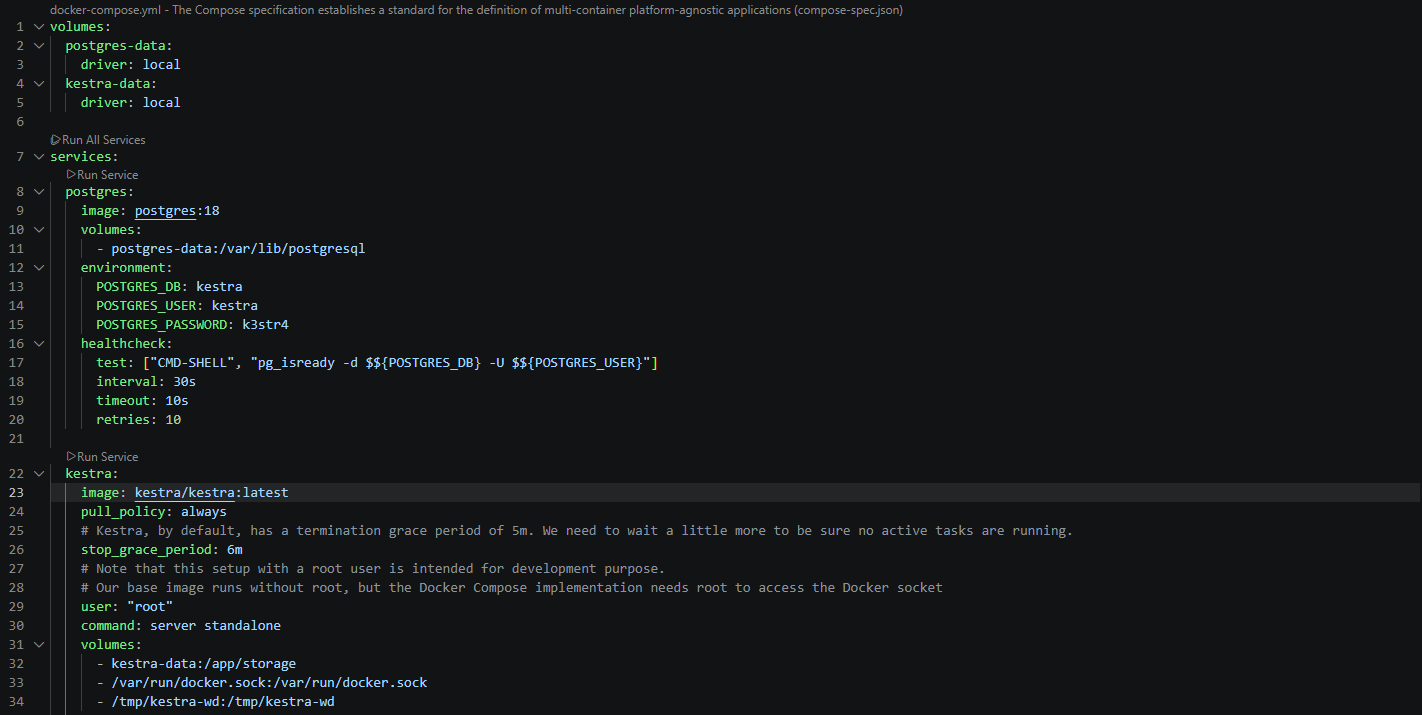Click the 'healthcheck:' key

127,344
